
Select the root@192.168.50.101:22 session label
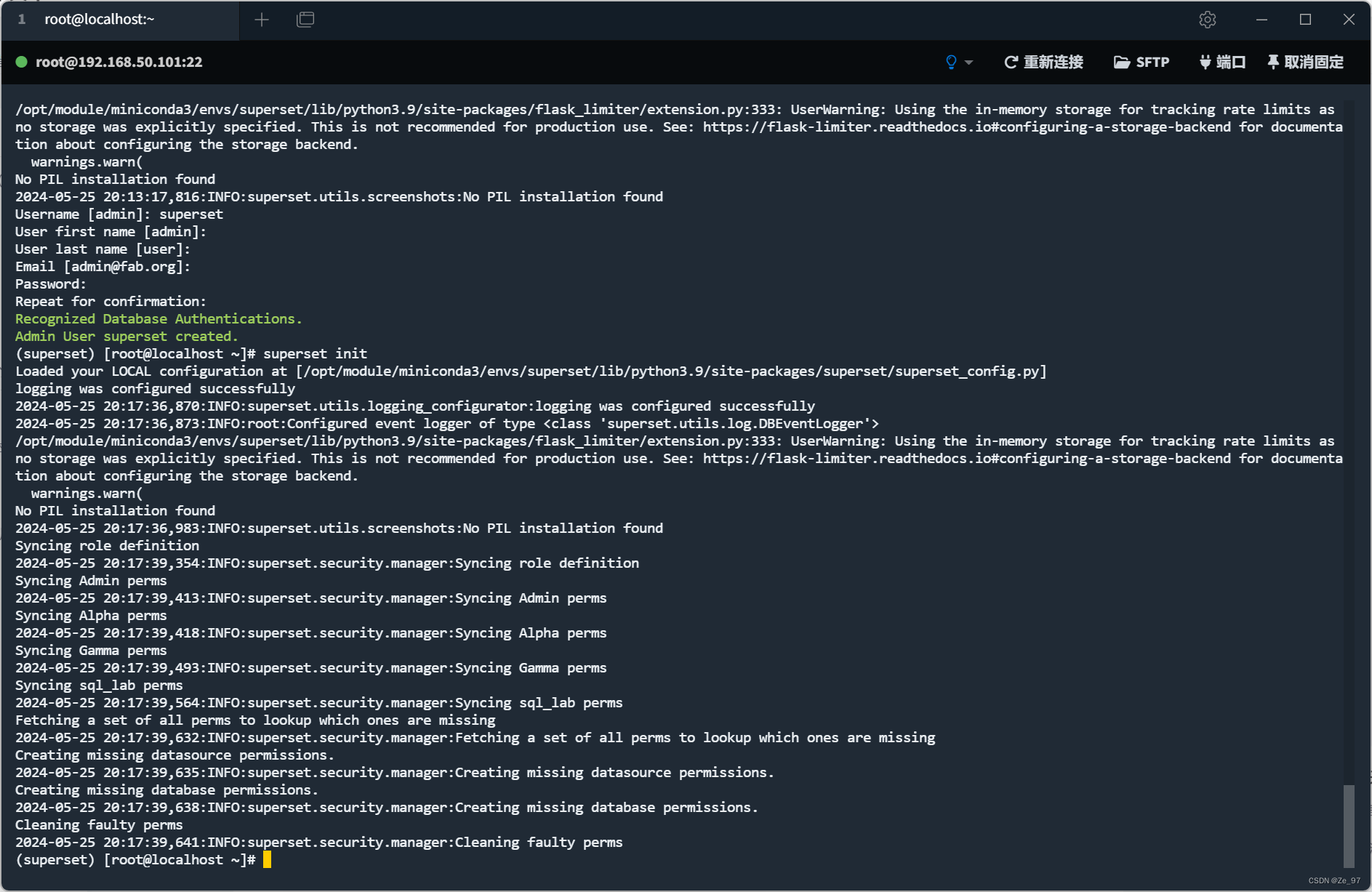click(119, 63)
